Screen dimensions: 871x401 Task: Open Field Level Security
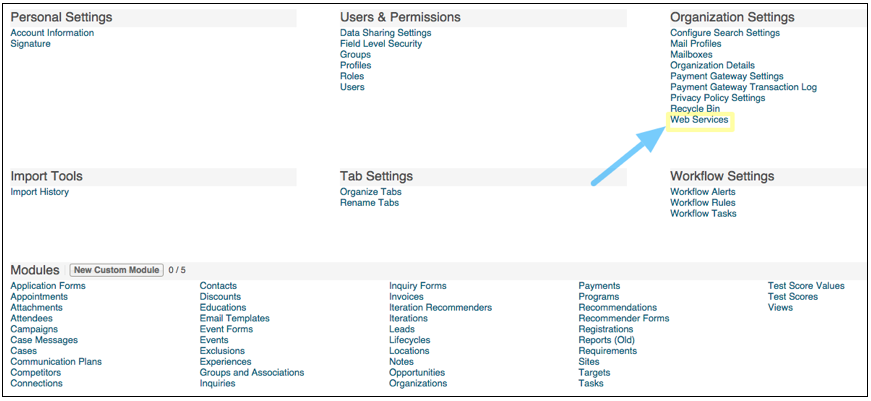point(381,44)
